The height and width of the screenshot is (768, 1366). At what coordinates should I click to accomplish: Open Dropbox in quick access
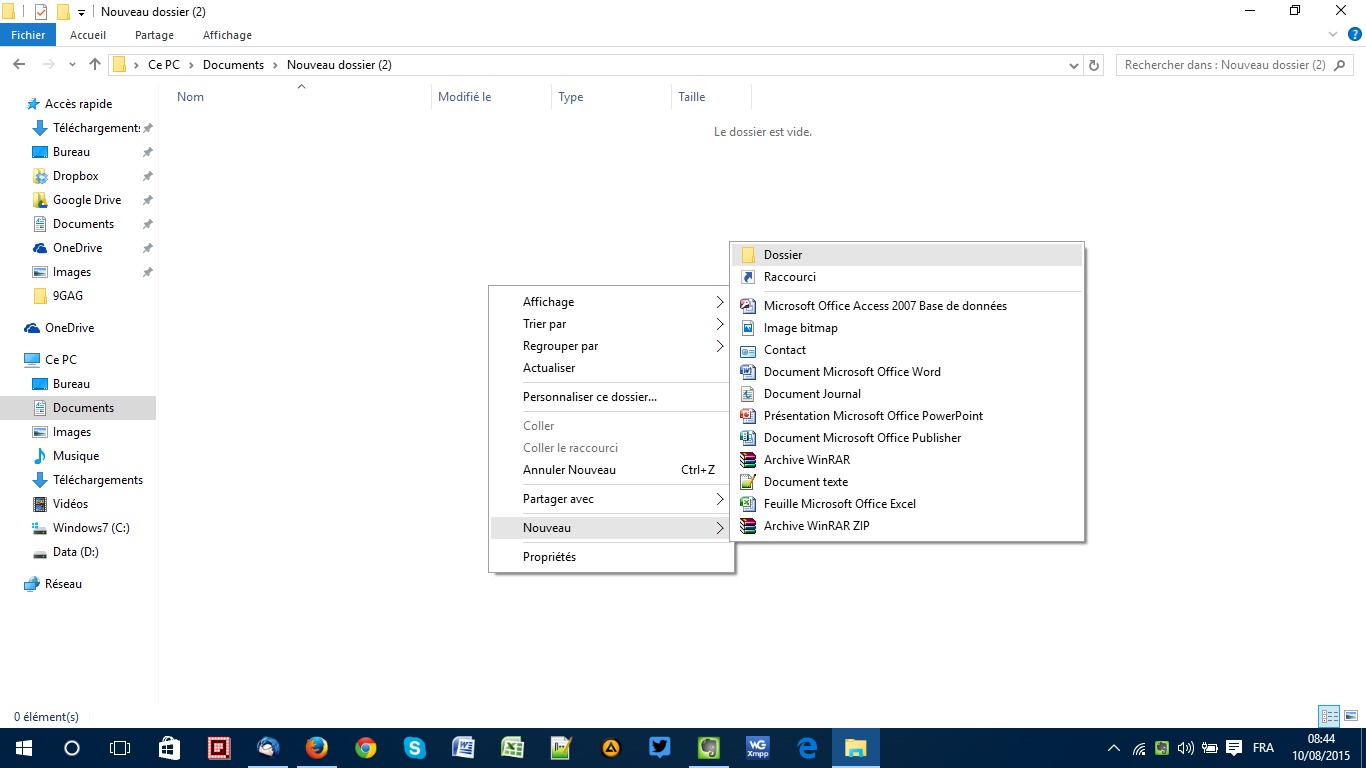(x=75, y=176)
